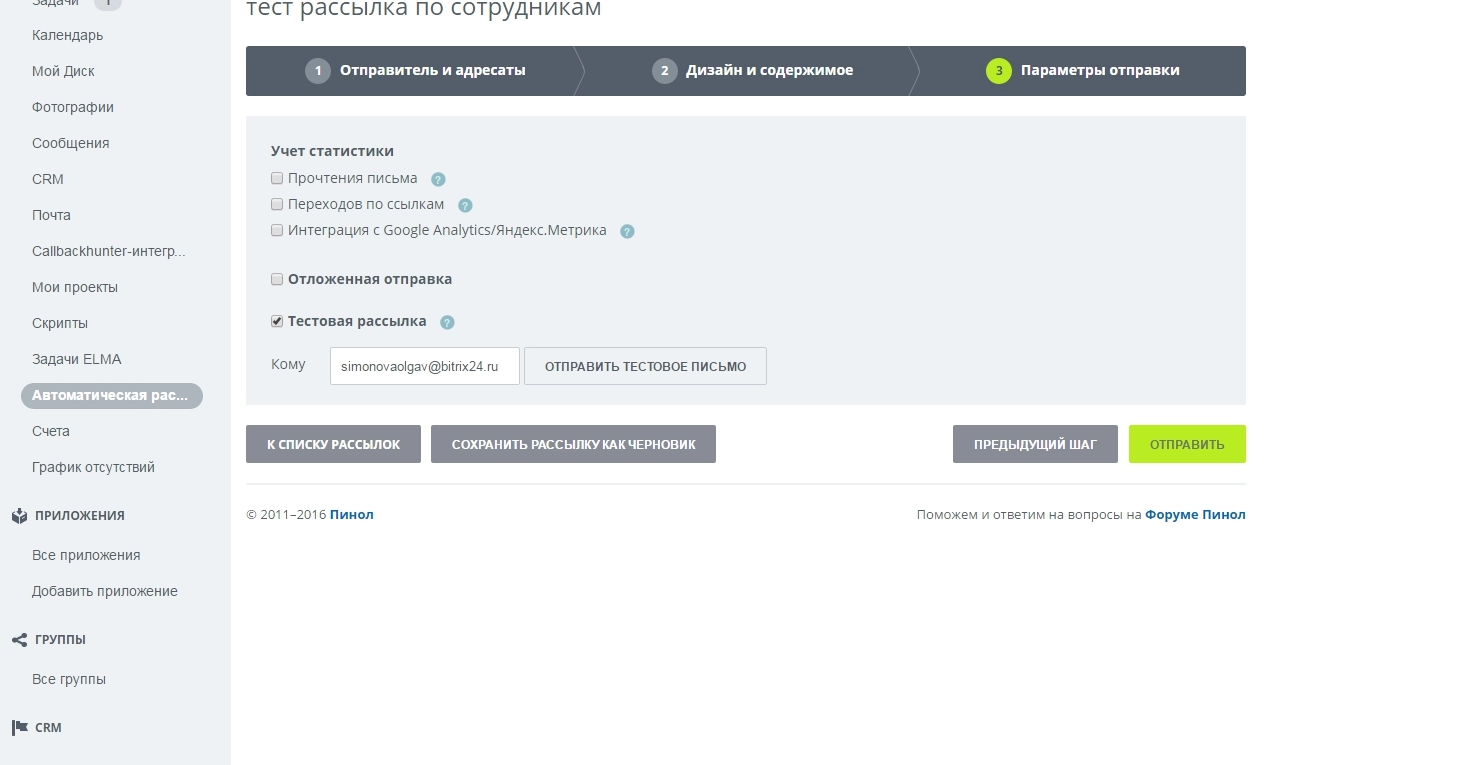This screenshot has height=765, width=1481.
Task: Uncheck the Тестовая рассылка checkbox
Action: (x=277, y=321)
